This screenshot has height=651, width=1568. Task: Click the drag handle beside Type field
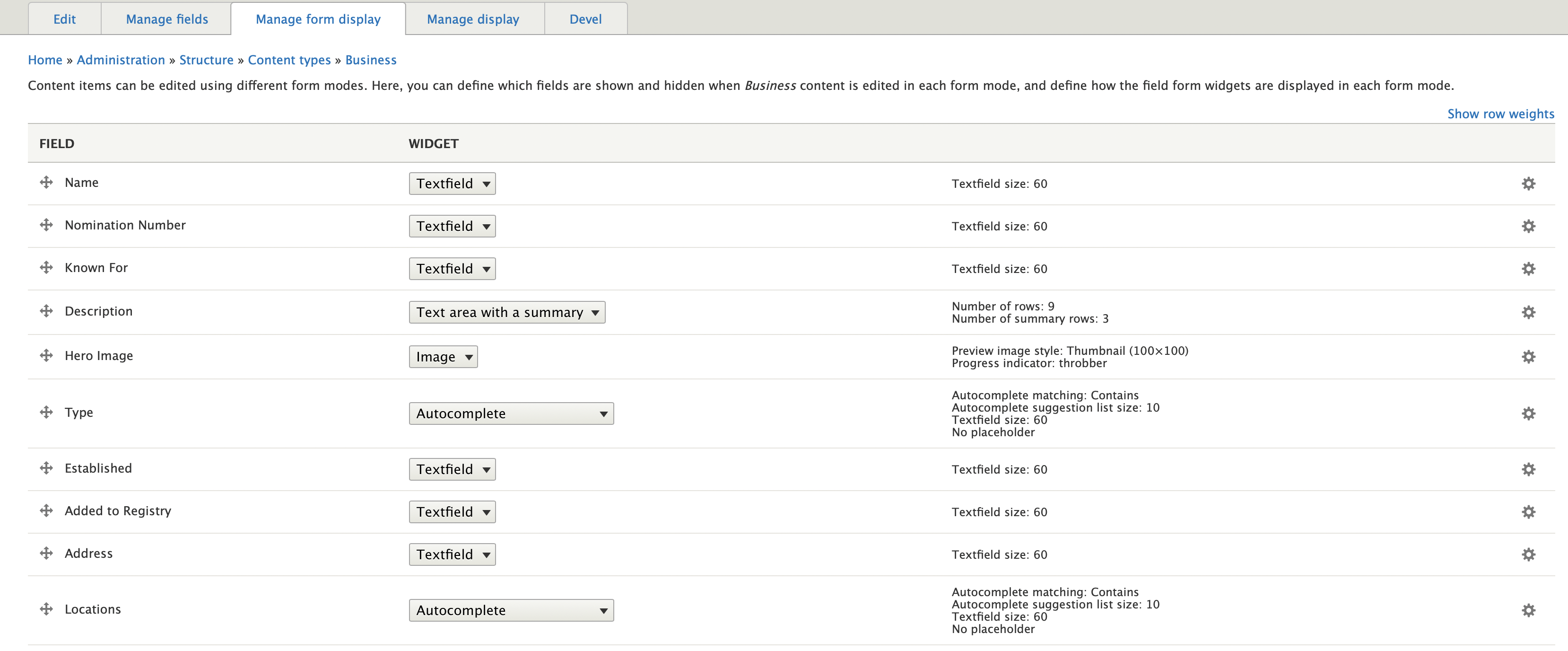(x=46, y=412)
